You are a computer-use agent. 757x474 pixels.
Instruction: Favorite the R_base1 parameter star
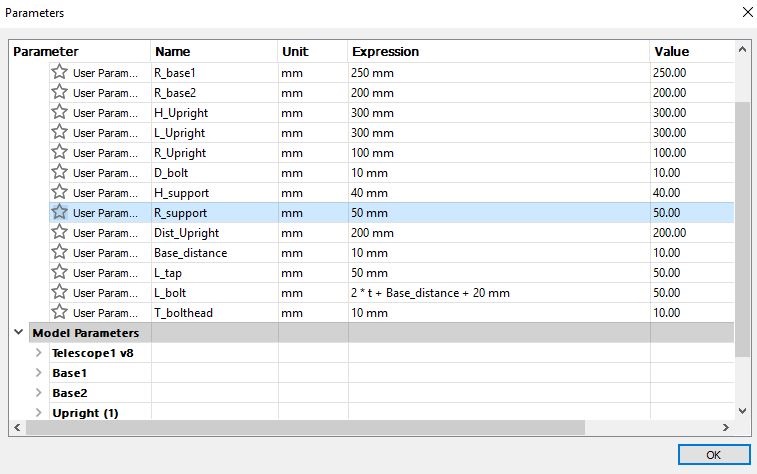click(x=59, y=72)
